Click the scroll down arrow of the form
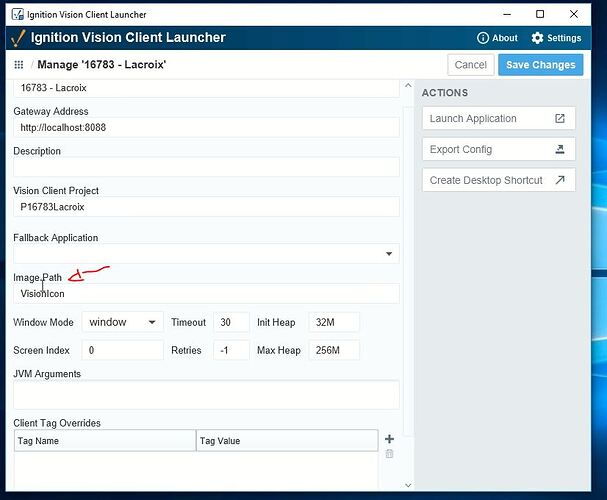Image resolution: width=607 pixels, height=500 pixels. tap(408, 485)
